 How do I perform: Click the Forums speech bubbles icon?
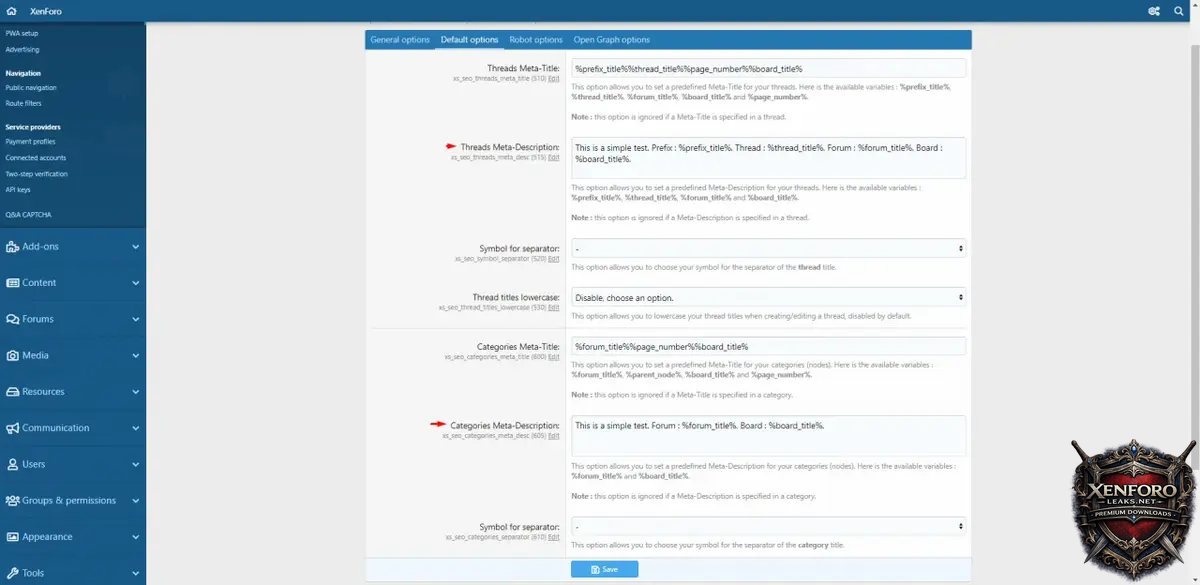point(13,319)
